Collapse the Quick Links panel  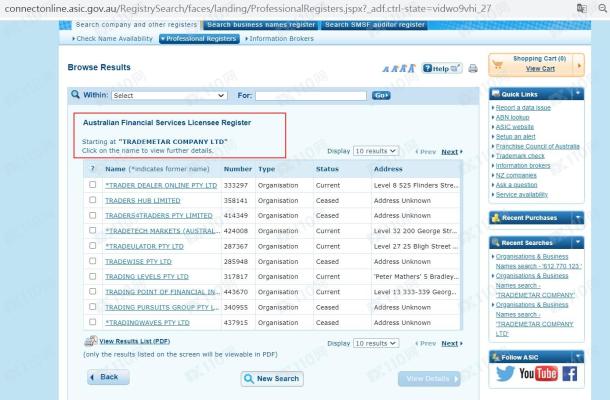click(x=578, y=94)
